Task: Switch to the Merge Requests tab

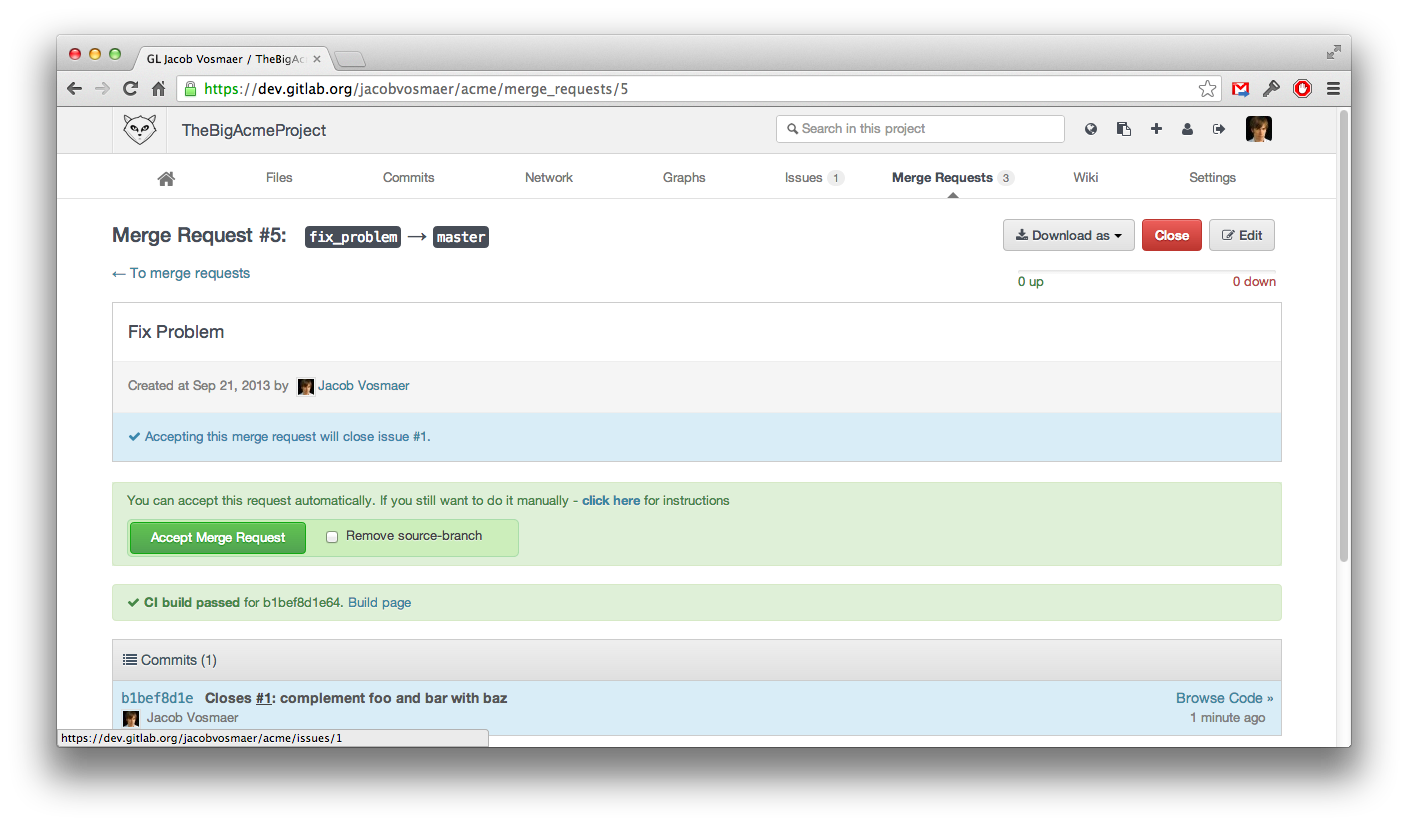Action: [943, 177]
